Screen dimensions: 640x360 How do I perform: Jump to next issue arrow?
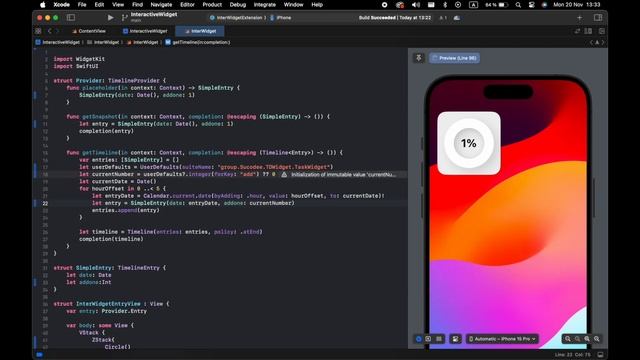click(x=603, y=42)
